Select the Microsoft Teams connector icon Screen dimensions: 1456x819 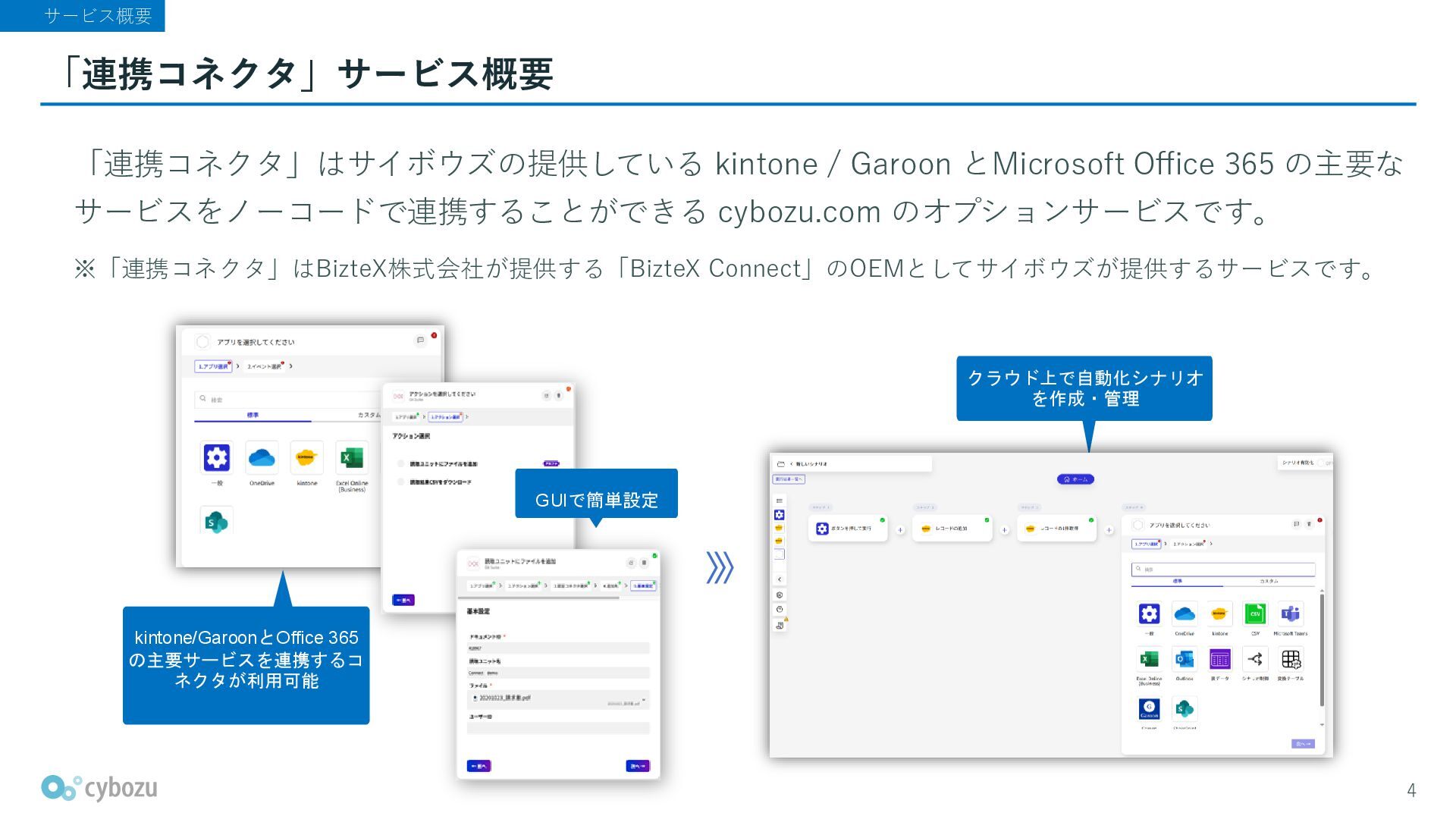pyautogui.click(x=1290, y=614)
